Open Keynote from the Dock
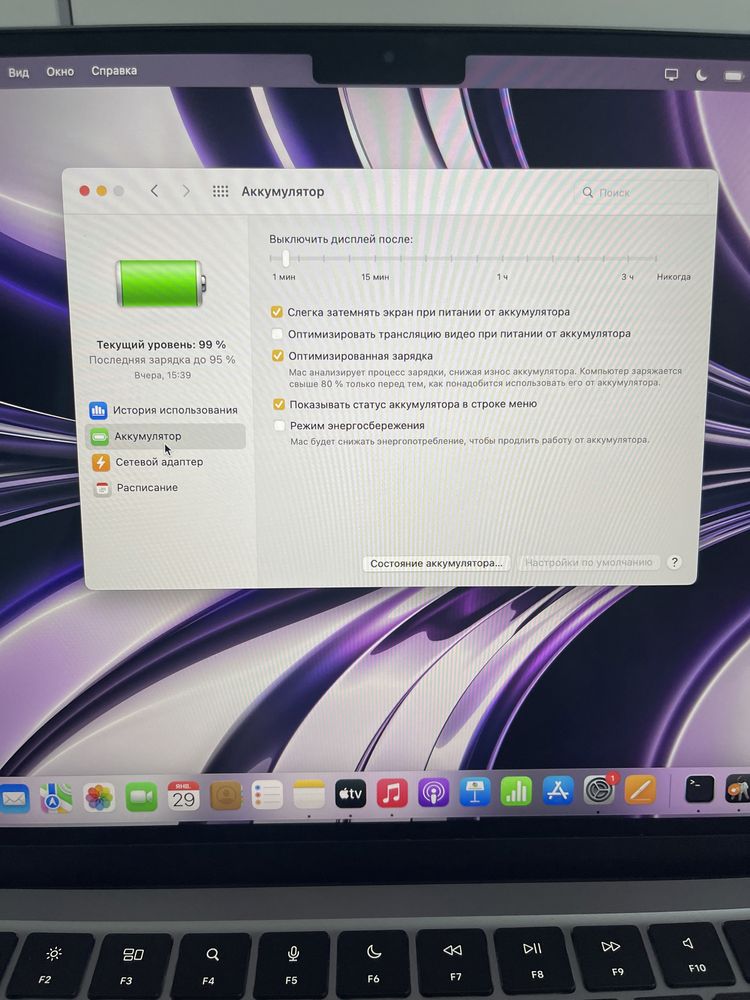The image size is (750, 1000). click(475, 792)
